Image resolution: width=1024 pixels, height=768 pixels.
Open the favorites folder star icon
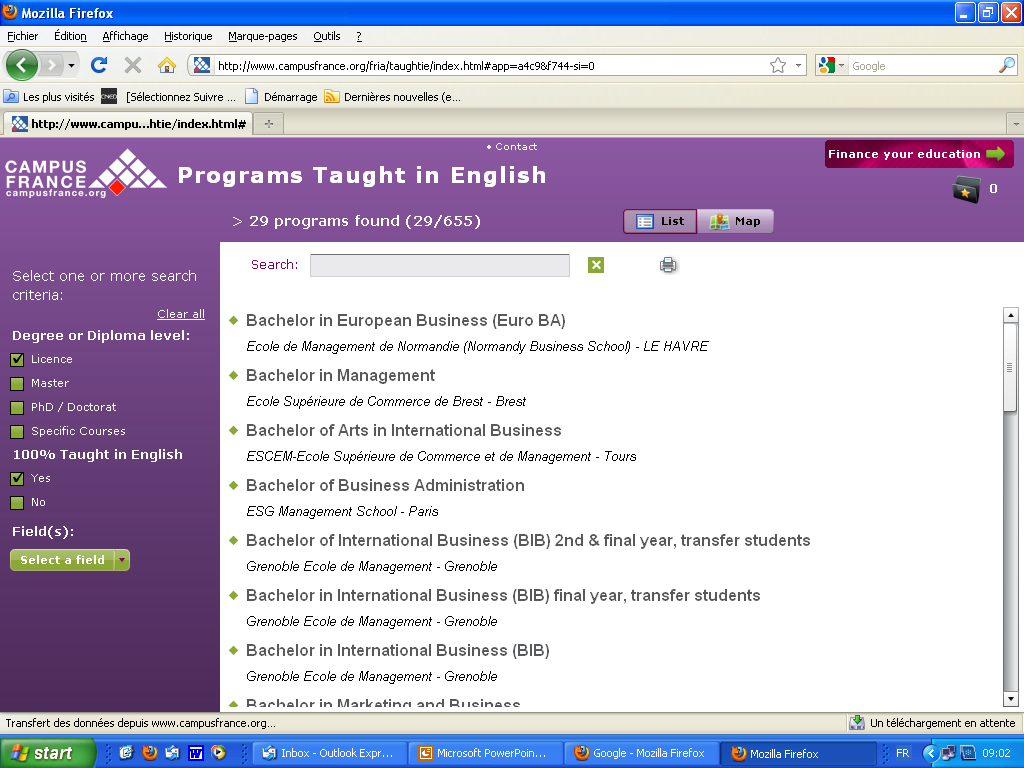(966, 189)
